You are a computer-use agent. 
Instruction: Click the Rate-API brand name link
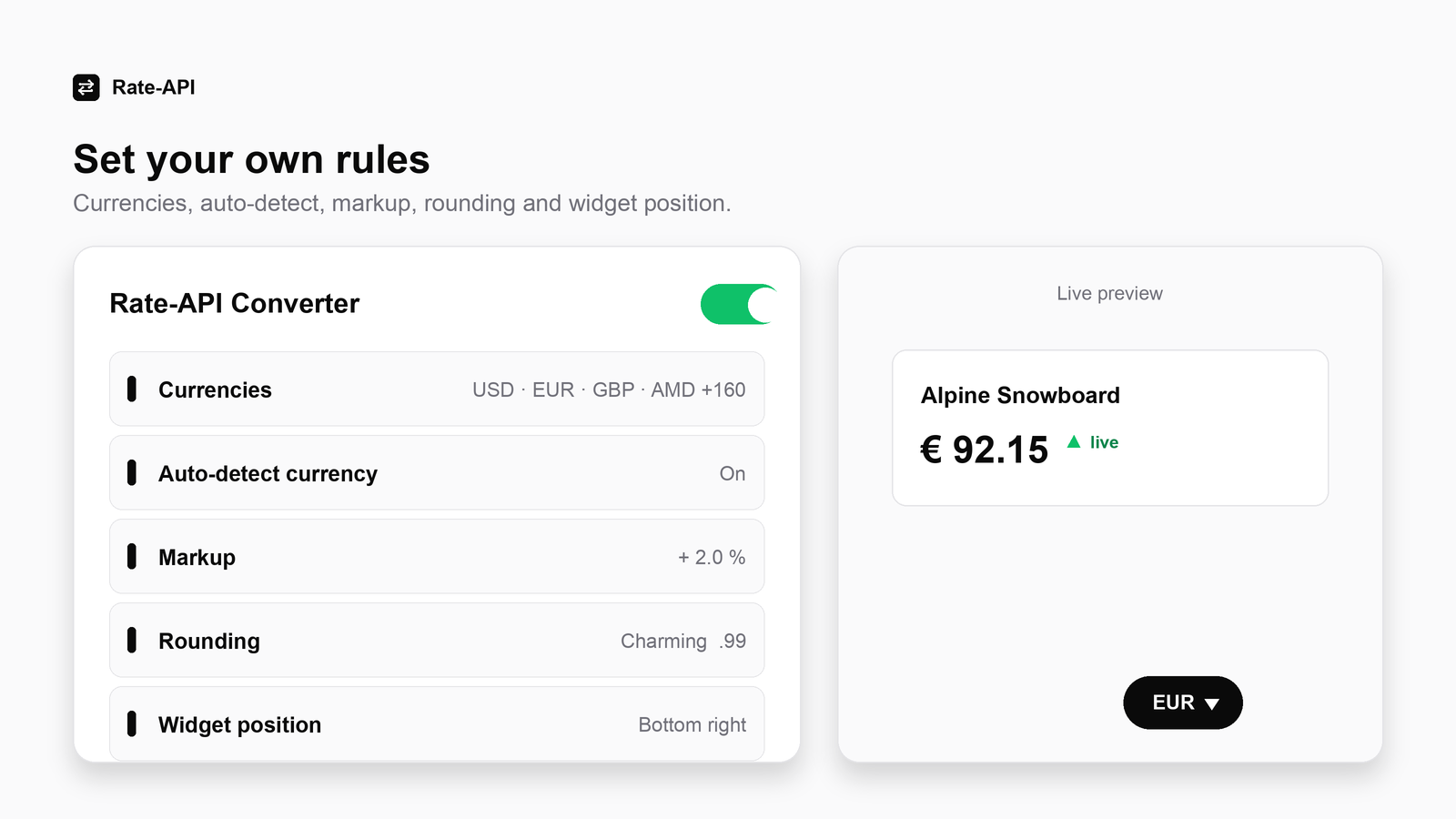154,87
